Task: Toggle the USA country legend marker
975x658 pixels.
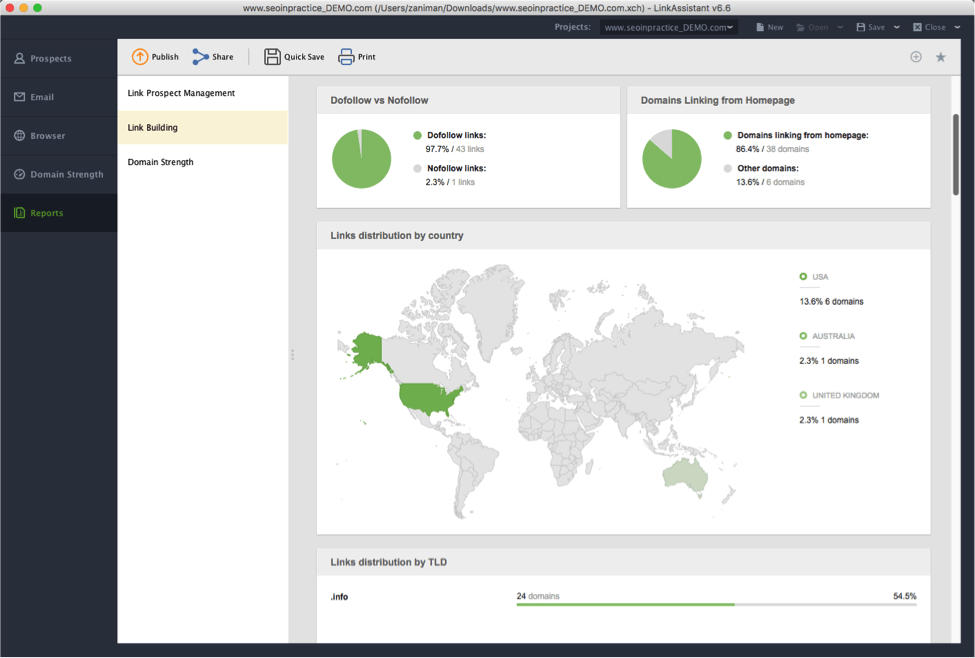Action: coord(803,277)
